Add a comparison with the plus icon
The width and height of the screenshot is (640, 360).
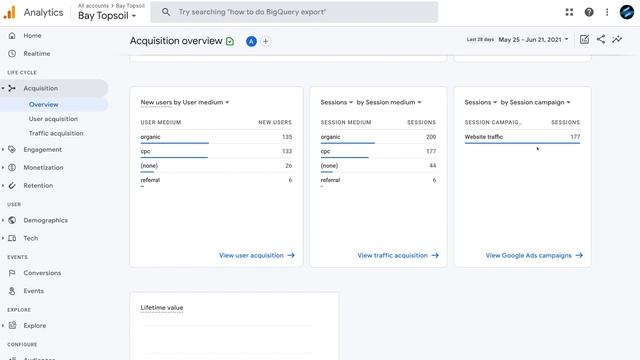[x=265, y=41]
